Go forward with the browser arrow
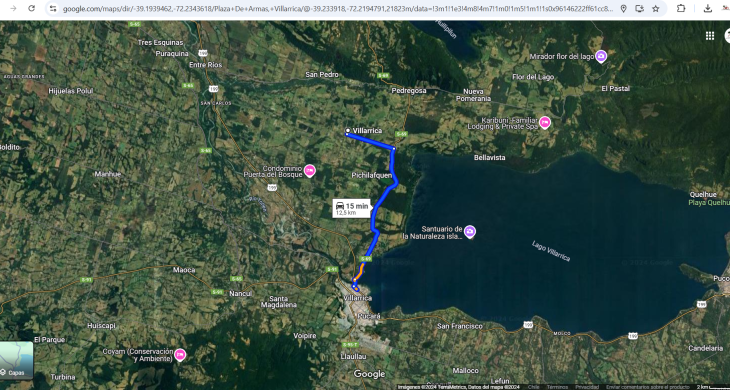Image resolution: width=730 pixels, height=390 pixels. 13,8
